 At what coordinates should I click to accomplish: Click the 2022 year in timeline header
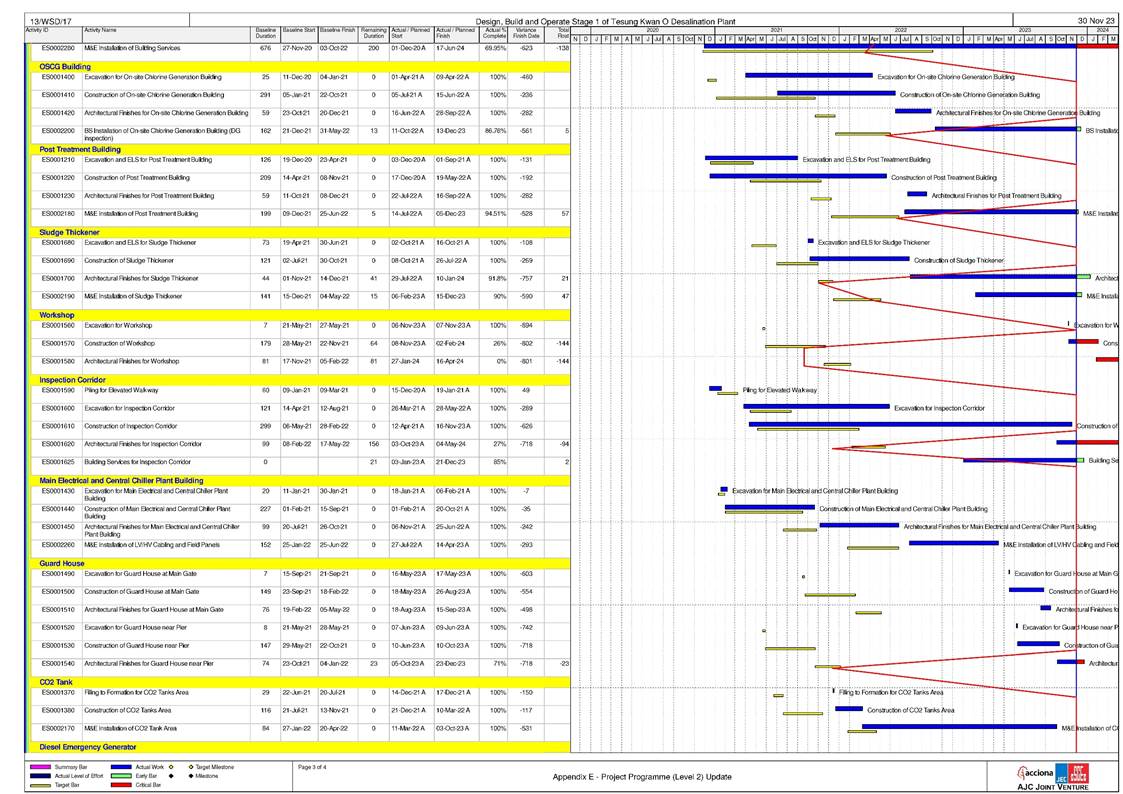coord(900,31)
